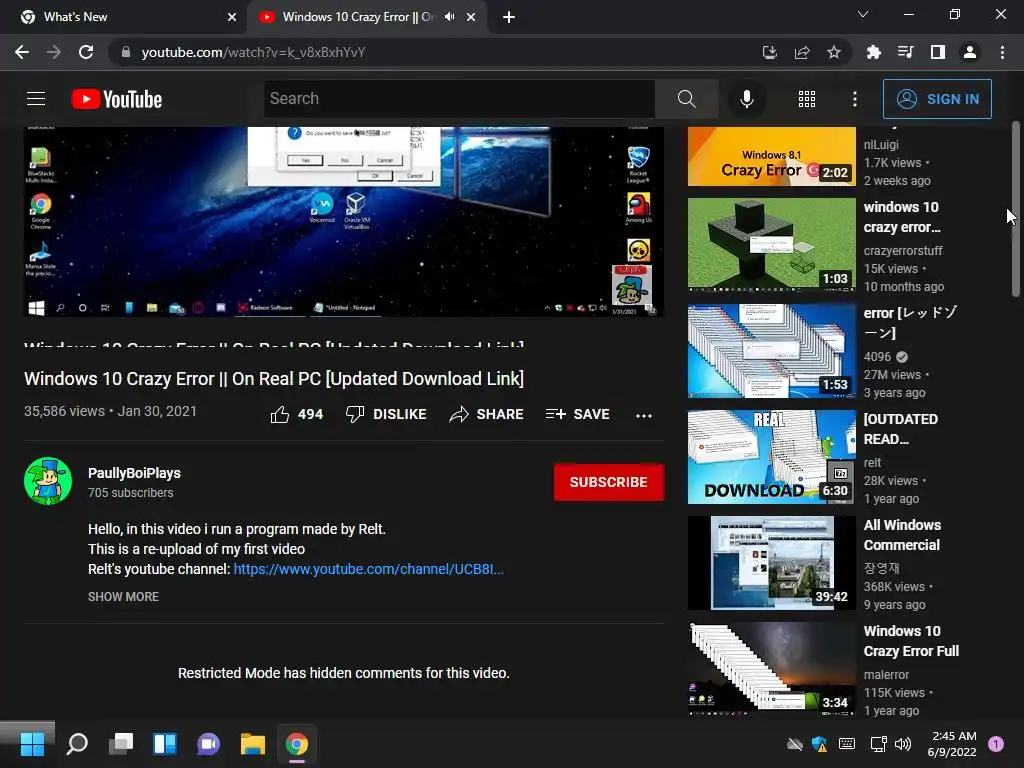Open Chrome extensions puzzle icon
1024x768 pixels.
[x=873, y=52]
